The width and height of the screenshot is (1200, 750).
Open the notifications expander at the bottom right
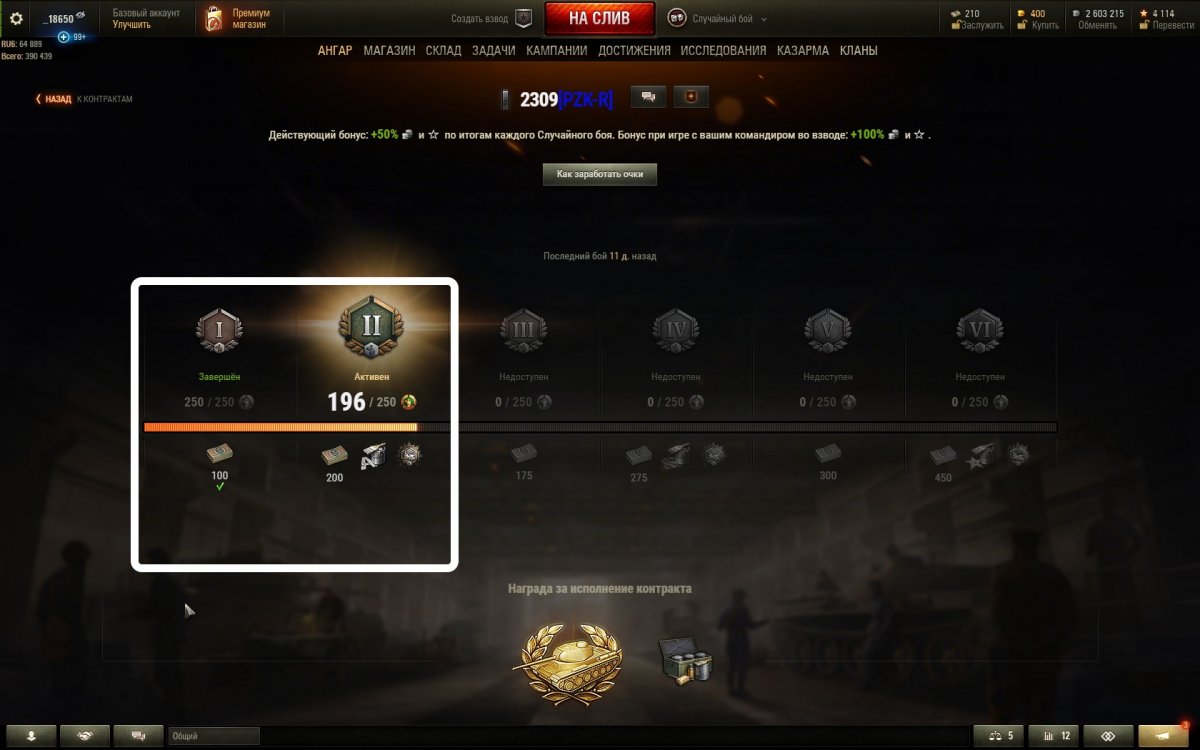(x=1163, y=735)
